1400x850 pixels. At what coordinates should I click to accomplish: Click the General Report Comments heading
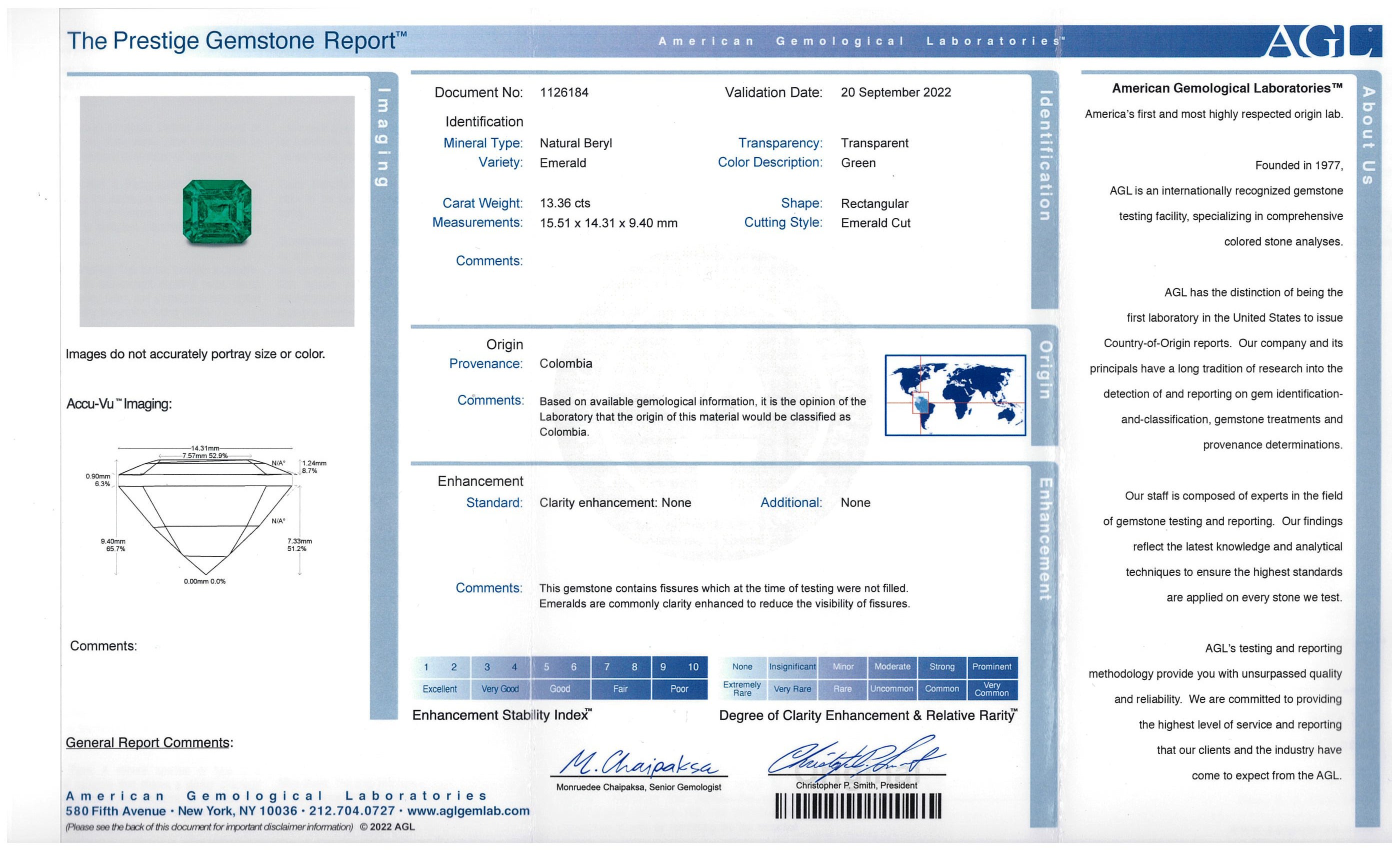(149, 742)
